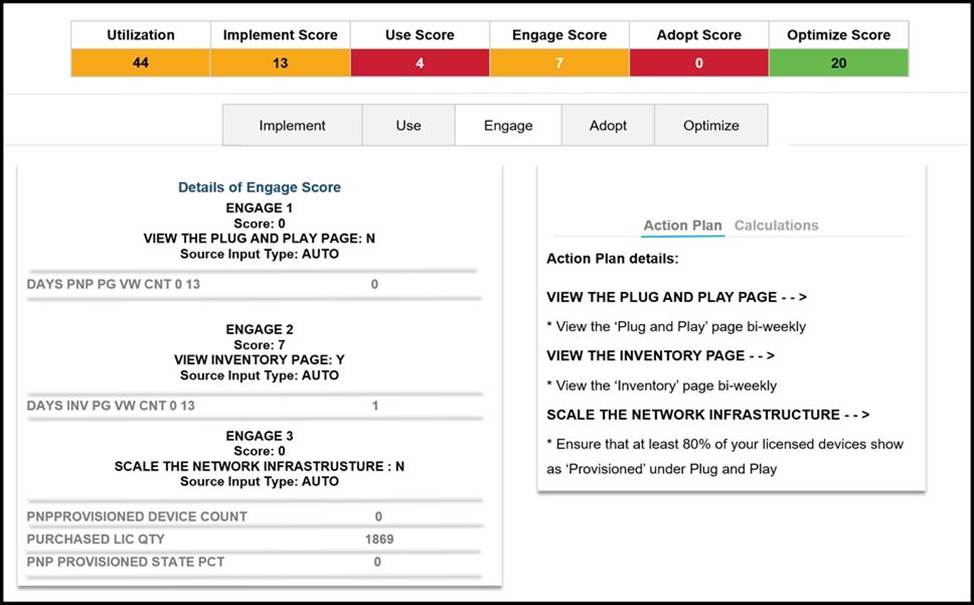The width and height of the screenshot is (974, 605).
Task: Click the Details of Engage Score title
Action: point(259,187)
